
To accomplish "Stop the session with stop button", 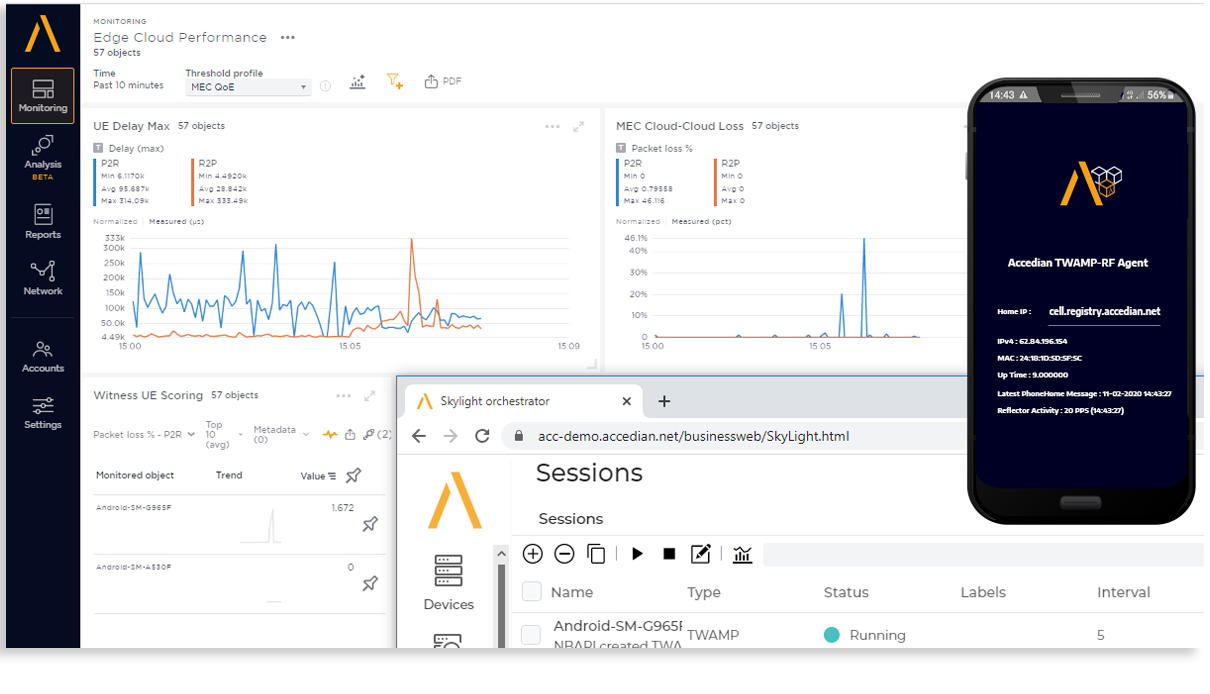I will [669, 554].
